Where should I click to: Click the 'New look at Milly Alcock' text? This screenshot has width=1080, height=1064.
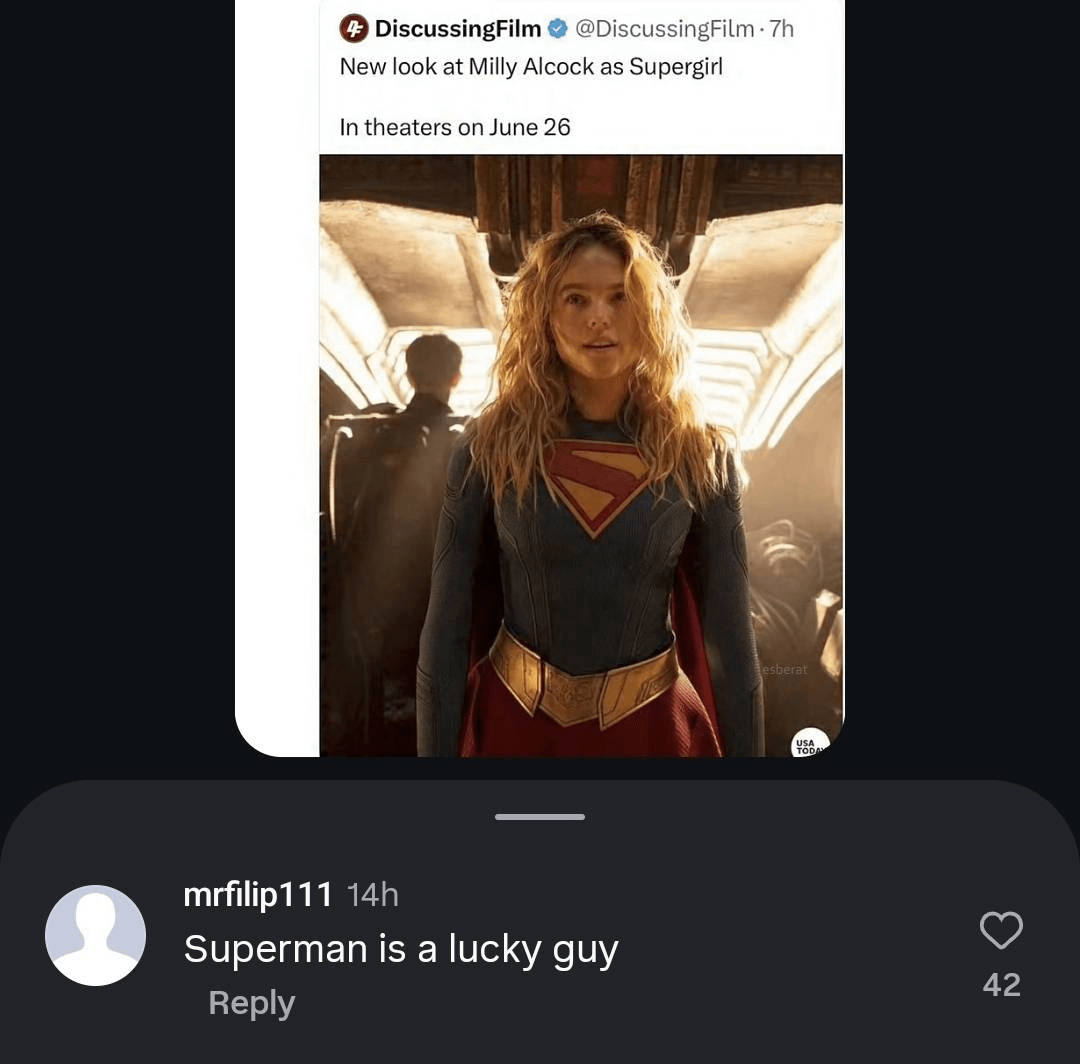pos(530,67)
